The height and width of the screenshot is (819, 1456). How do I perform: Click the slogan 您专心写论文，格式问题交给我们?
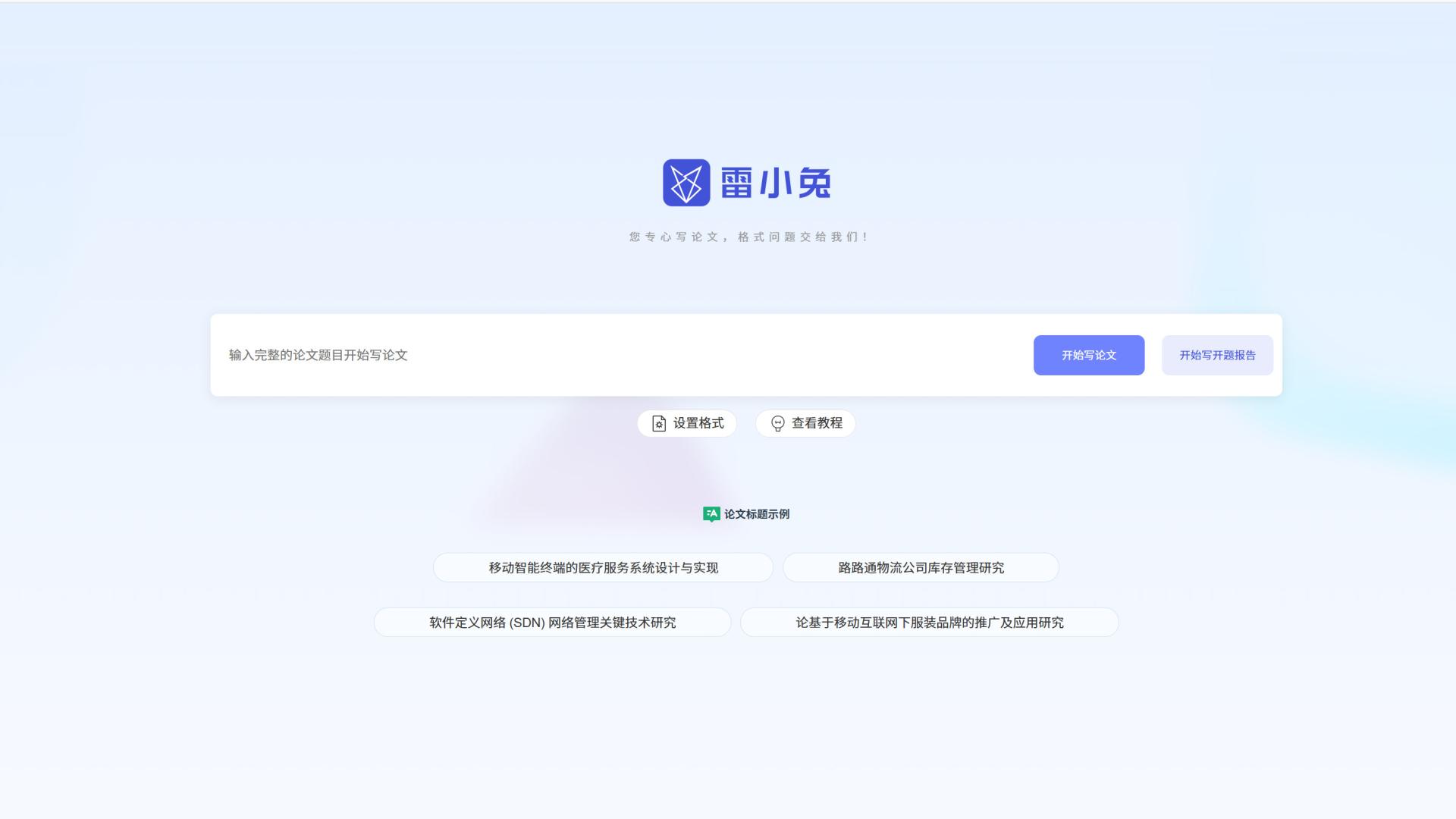coord(745,237)
